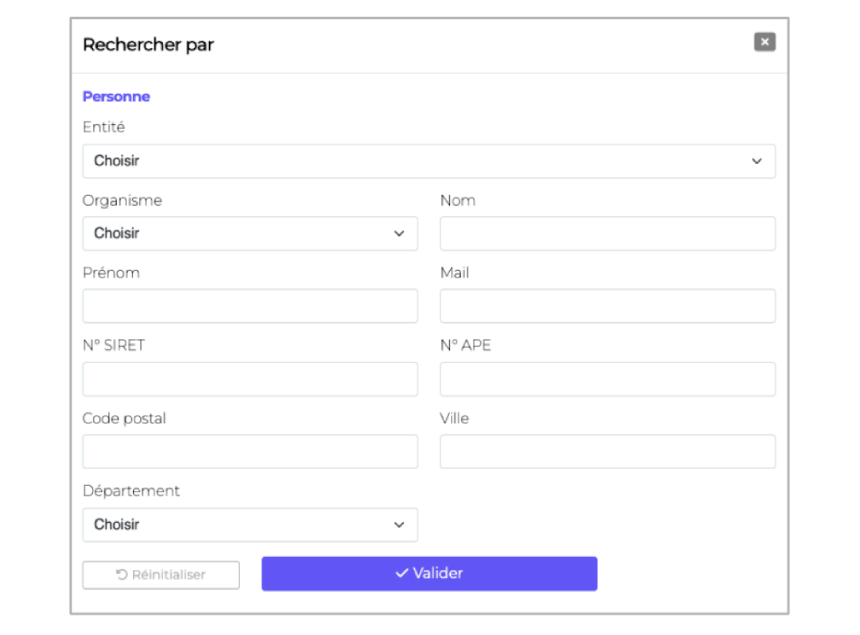The image size is (860, 635).
Task: Click inside the Mail text field
Action: (x=607, y=306)
